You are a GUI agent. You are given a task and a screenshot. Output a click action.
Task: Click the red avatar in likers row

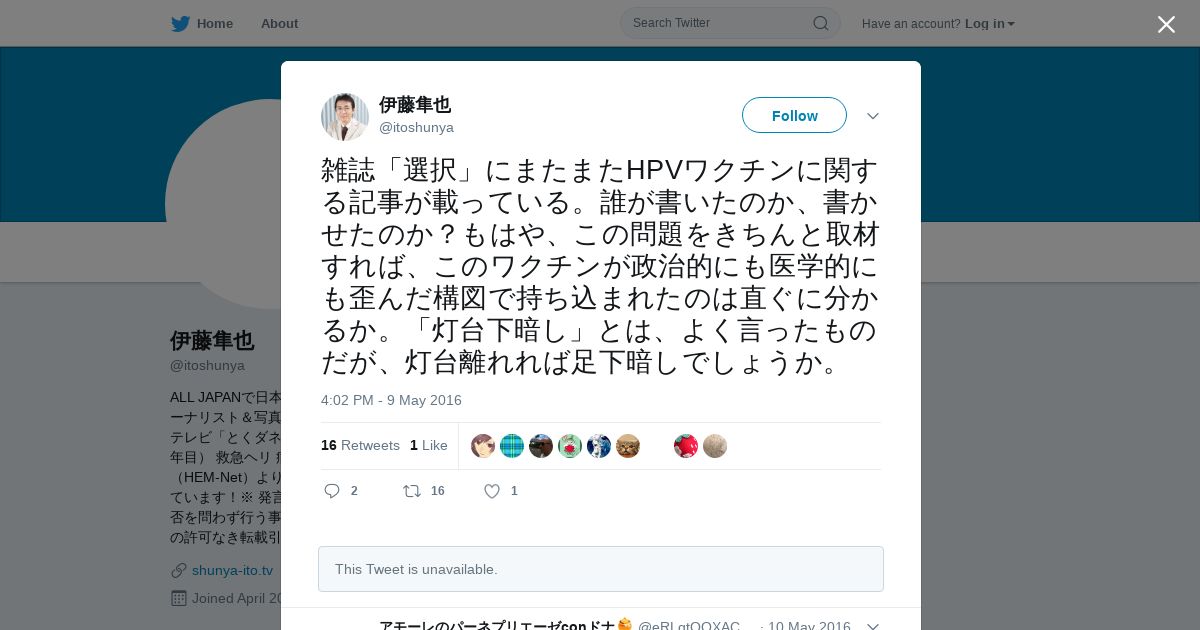(x=686, y=446)
